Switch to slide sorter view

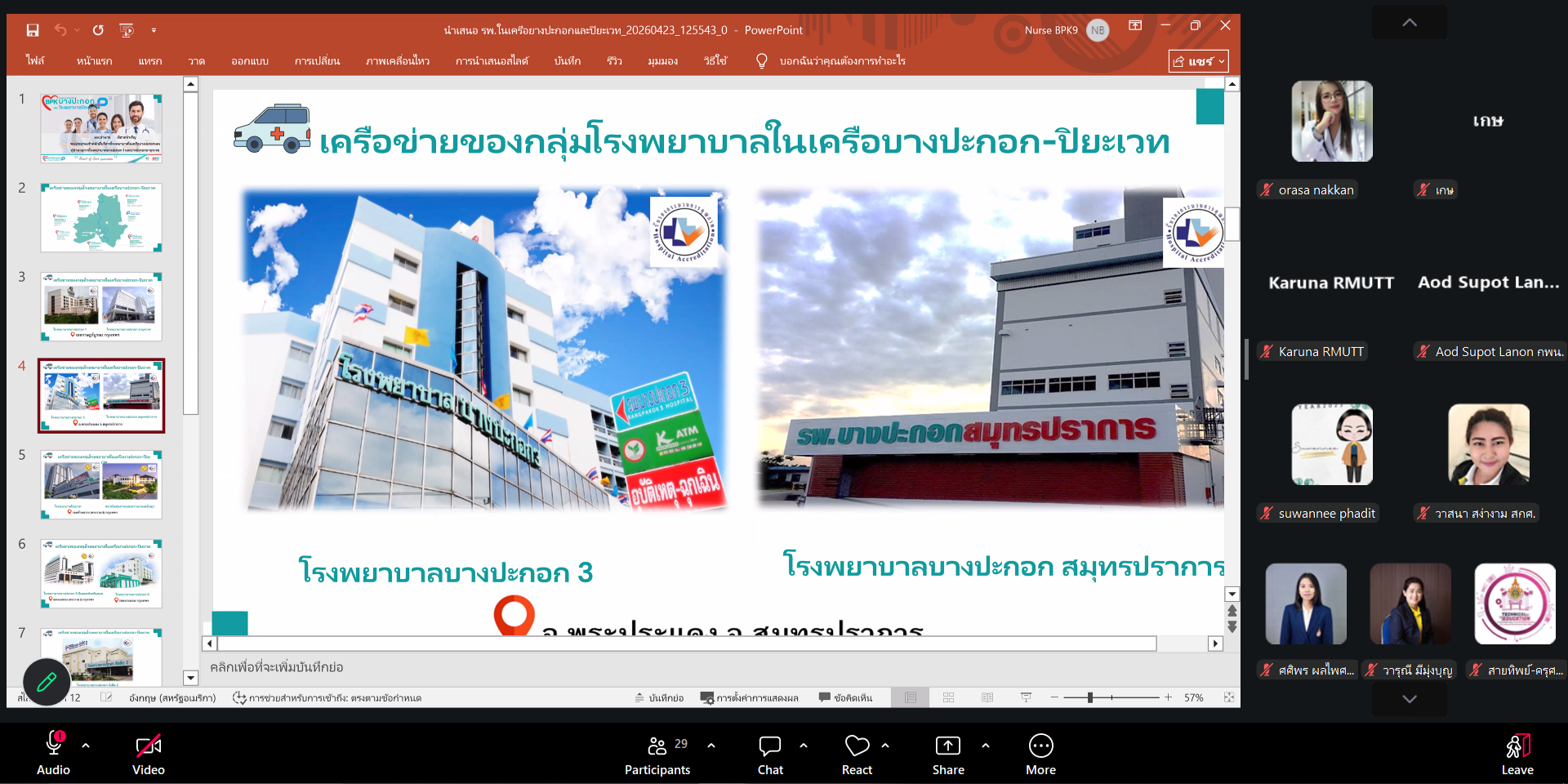[948, 697]
